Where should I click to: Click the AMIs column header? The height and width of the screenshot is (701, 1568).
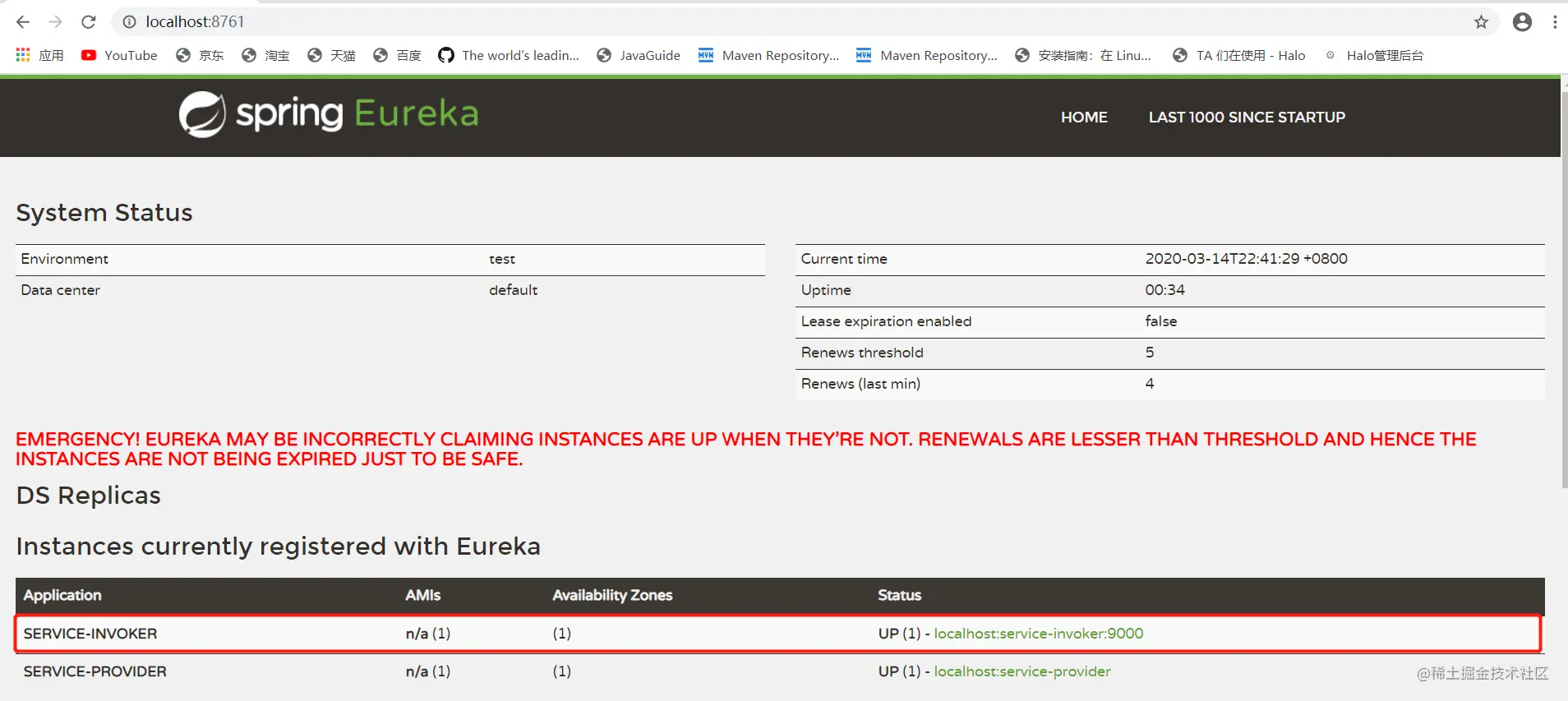[423, 595]
